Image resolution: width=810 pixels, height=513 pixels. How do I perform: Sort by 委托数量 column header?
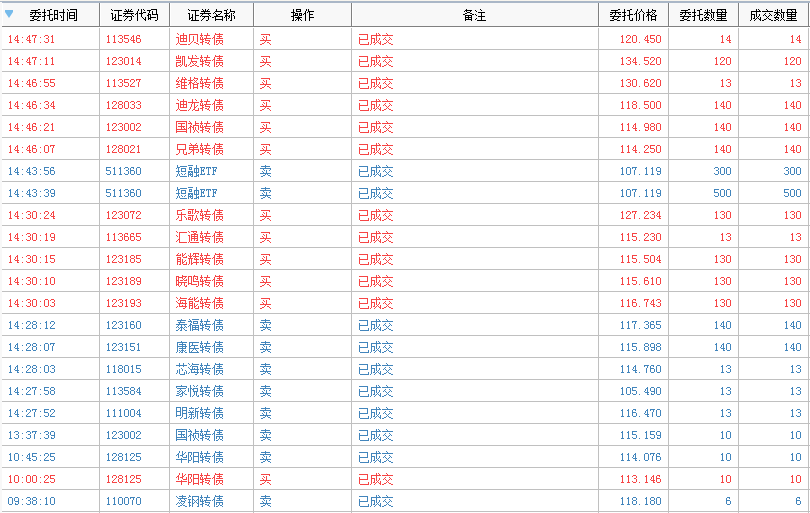click(x=704, y=15)
